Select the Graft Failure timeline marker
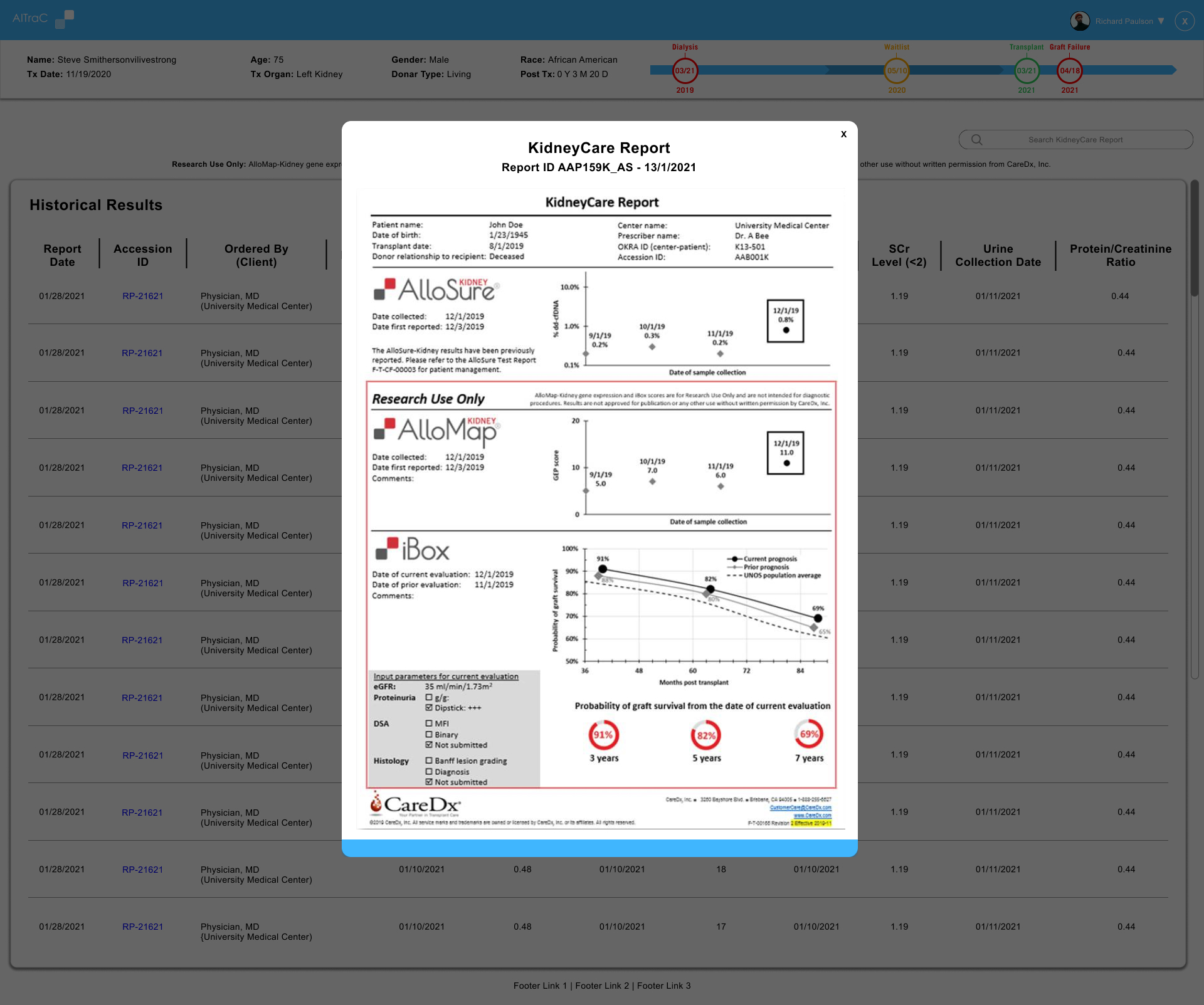 [1069, 70]
